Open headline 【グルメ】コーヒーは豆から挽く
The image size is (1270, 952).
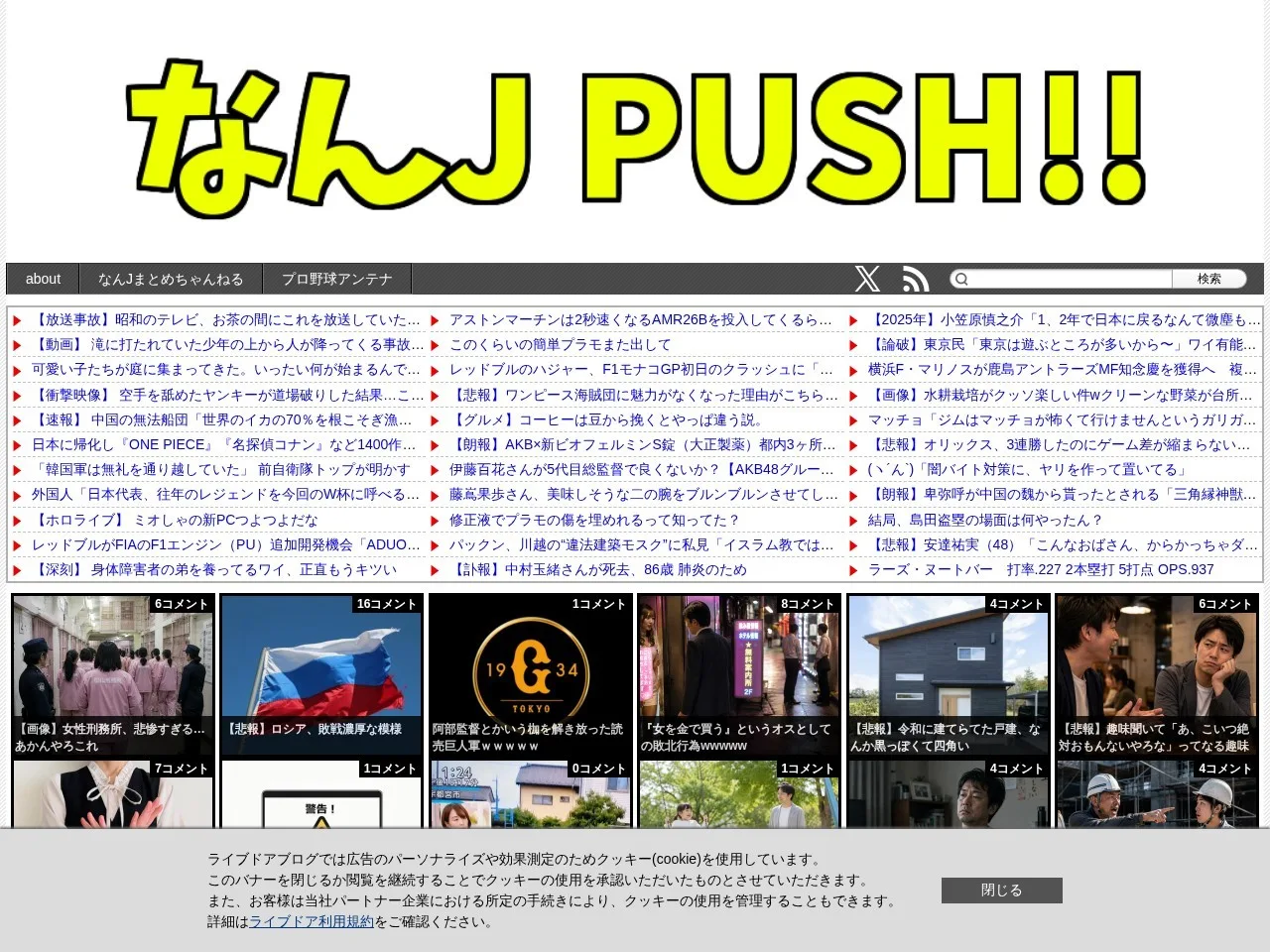tap(606, 419)
